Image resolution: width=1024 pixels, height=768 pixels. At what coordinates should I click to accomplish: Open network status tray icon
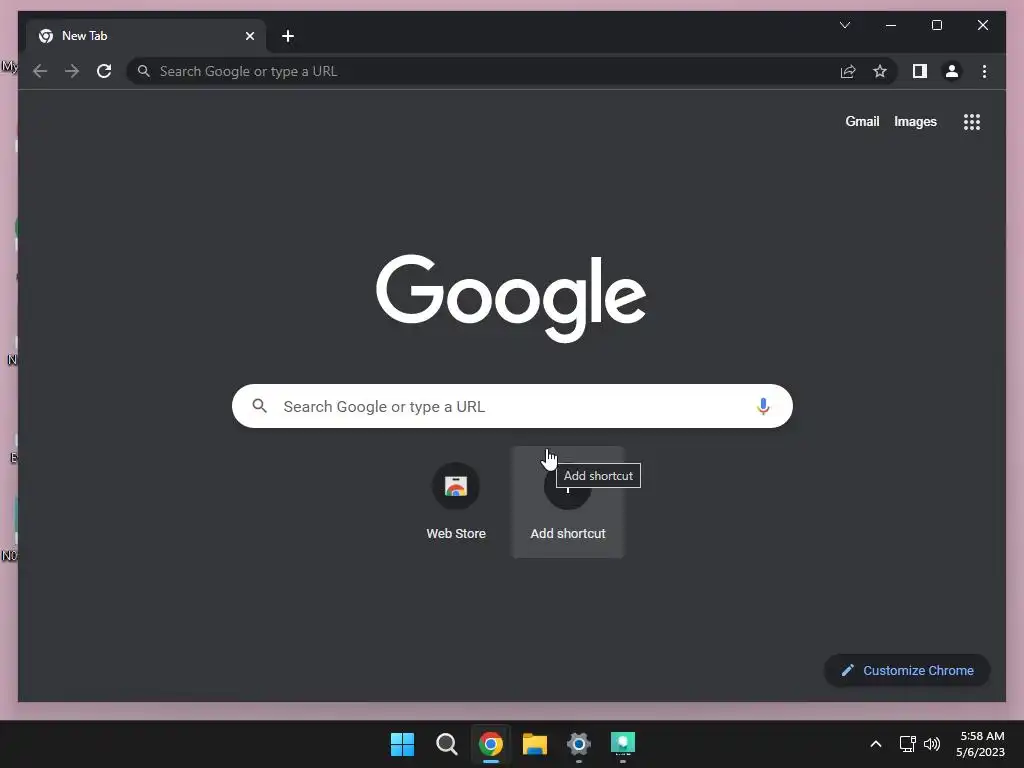907,744
